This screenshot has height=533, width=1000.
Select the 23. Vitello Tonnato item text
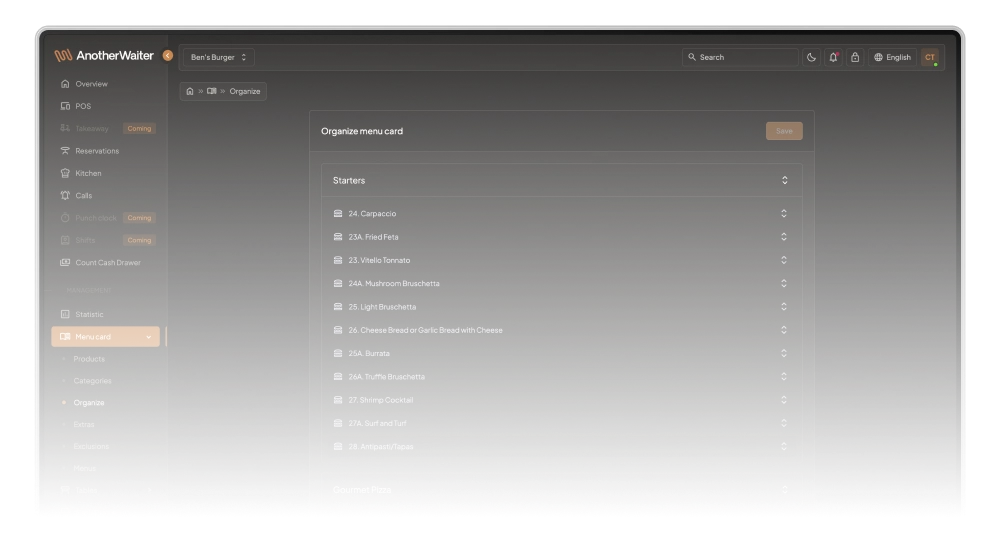[379, 260]
